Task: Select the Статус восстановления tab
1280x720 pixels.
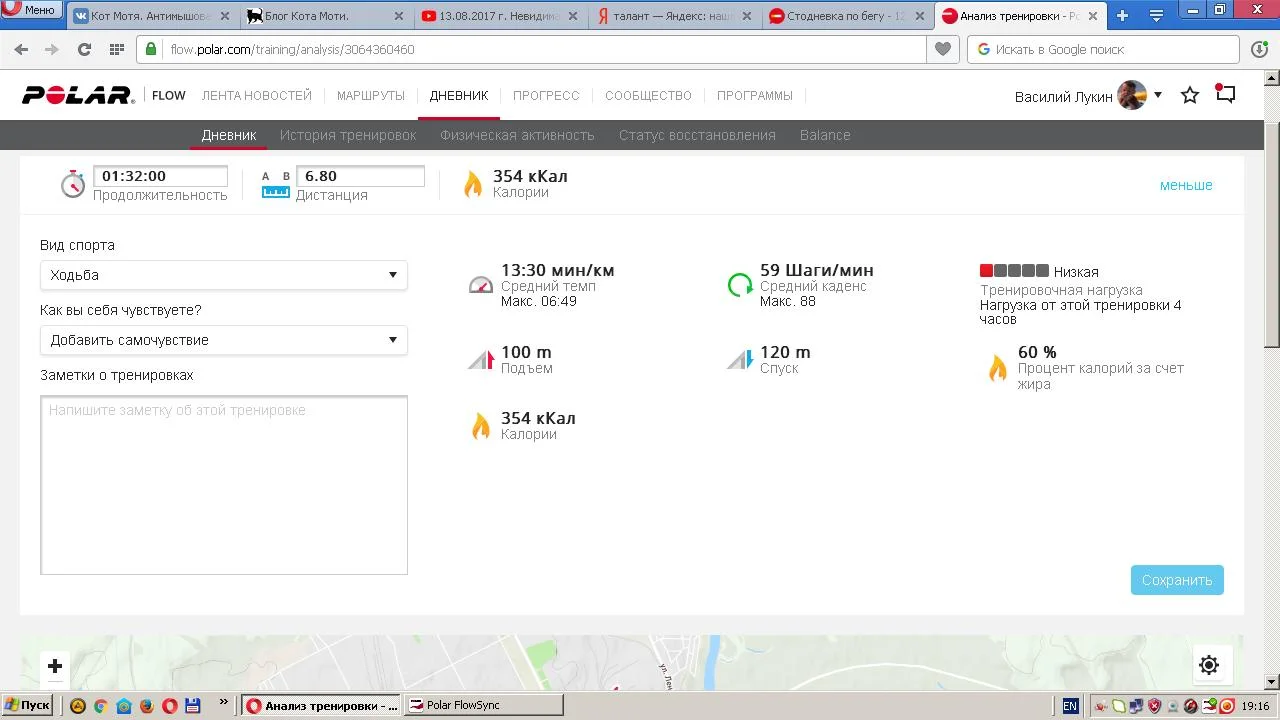Action: (x=697, y=135)
